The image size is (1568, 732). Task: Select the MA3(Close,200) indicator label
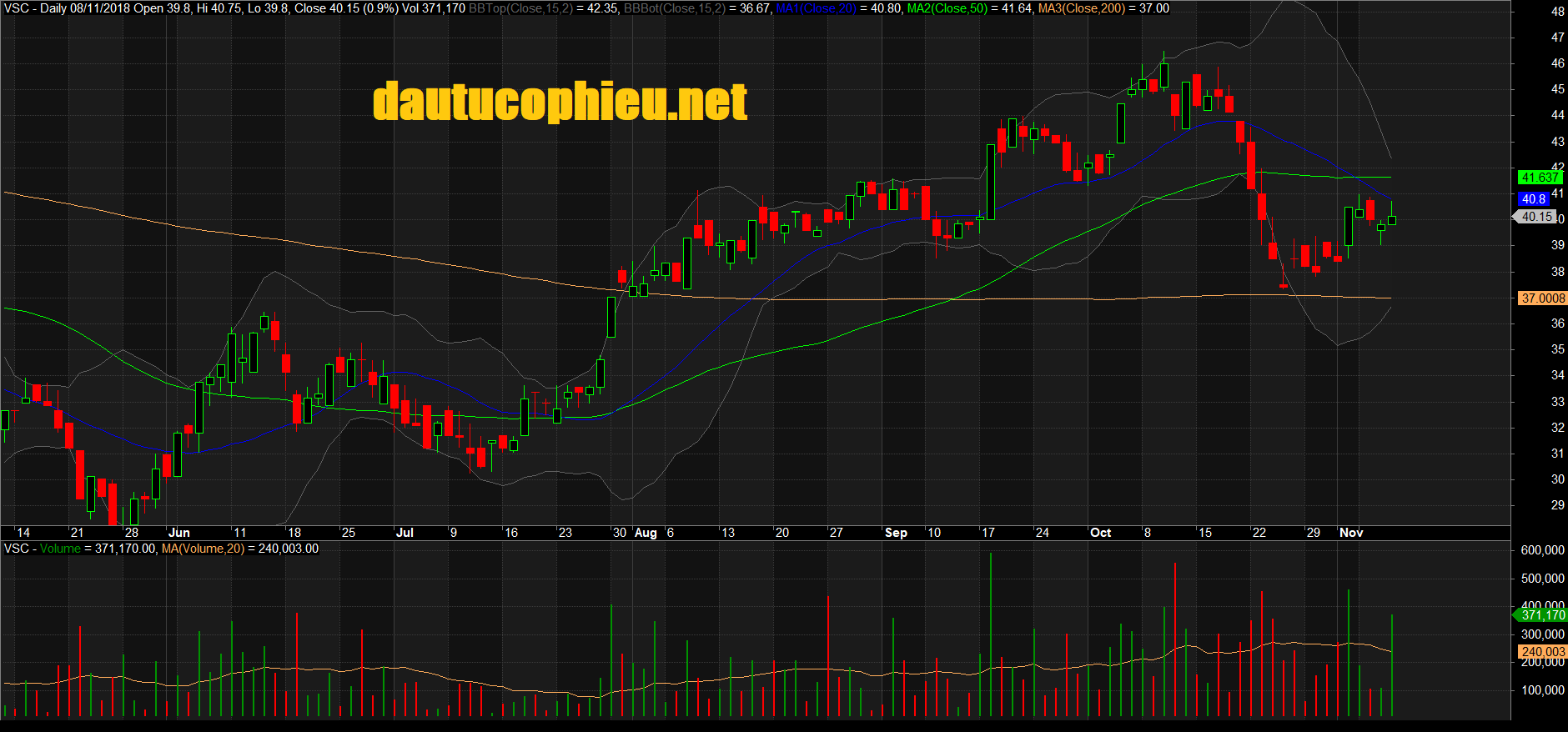click(1081, 8)
